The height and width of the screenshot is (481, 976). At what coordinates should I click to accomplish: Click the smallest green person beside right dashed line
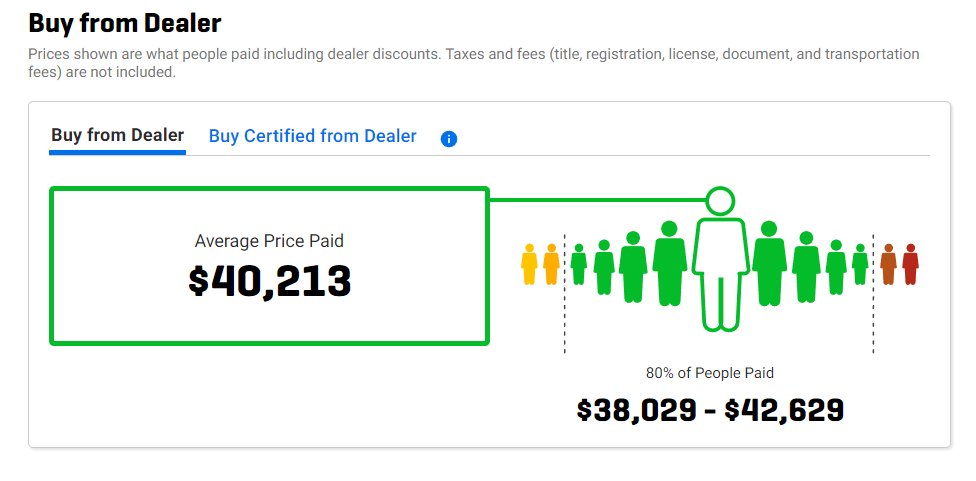(860, 265)
